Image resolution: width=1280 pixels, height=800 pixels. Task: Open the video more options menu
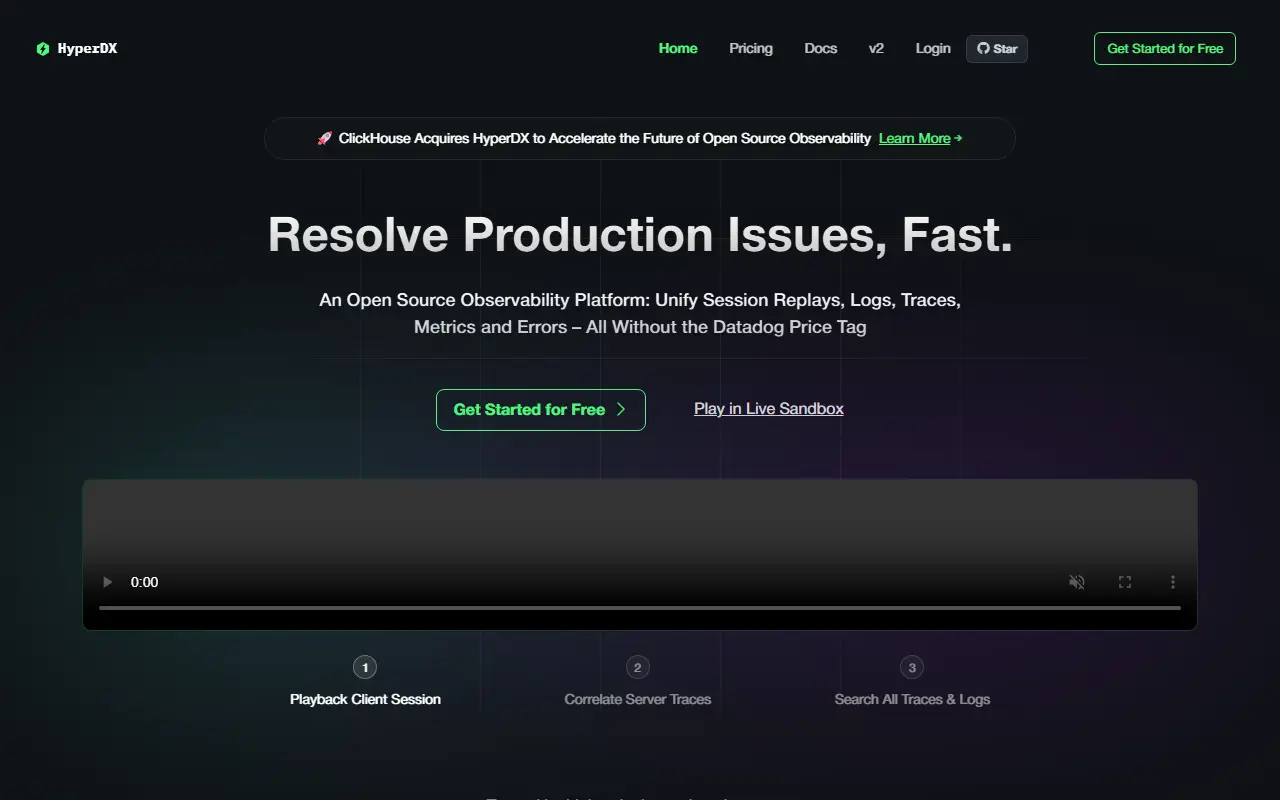click(x=1173, y=582)
